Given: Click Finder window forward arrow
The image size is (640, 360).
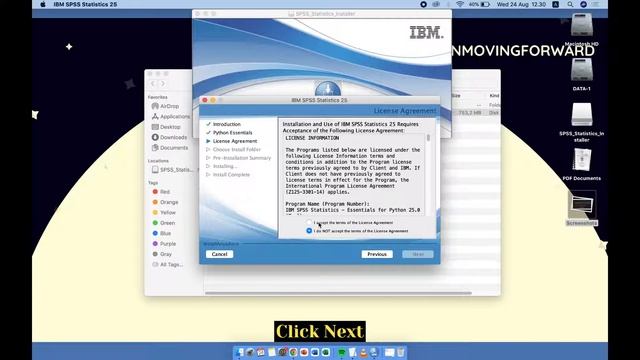Looking at the screenshot, I should click(x=162, y=83).
